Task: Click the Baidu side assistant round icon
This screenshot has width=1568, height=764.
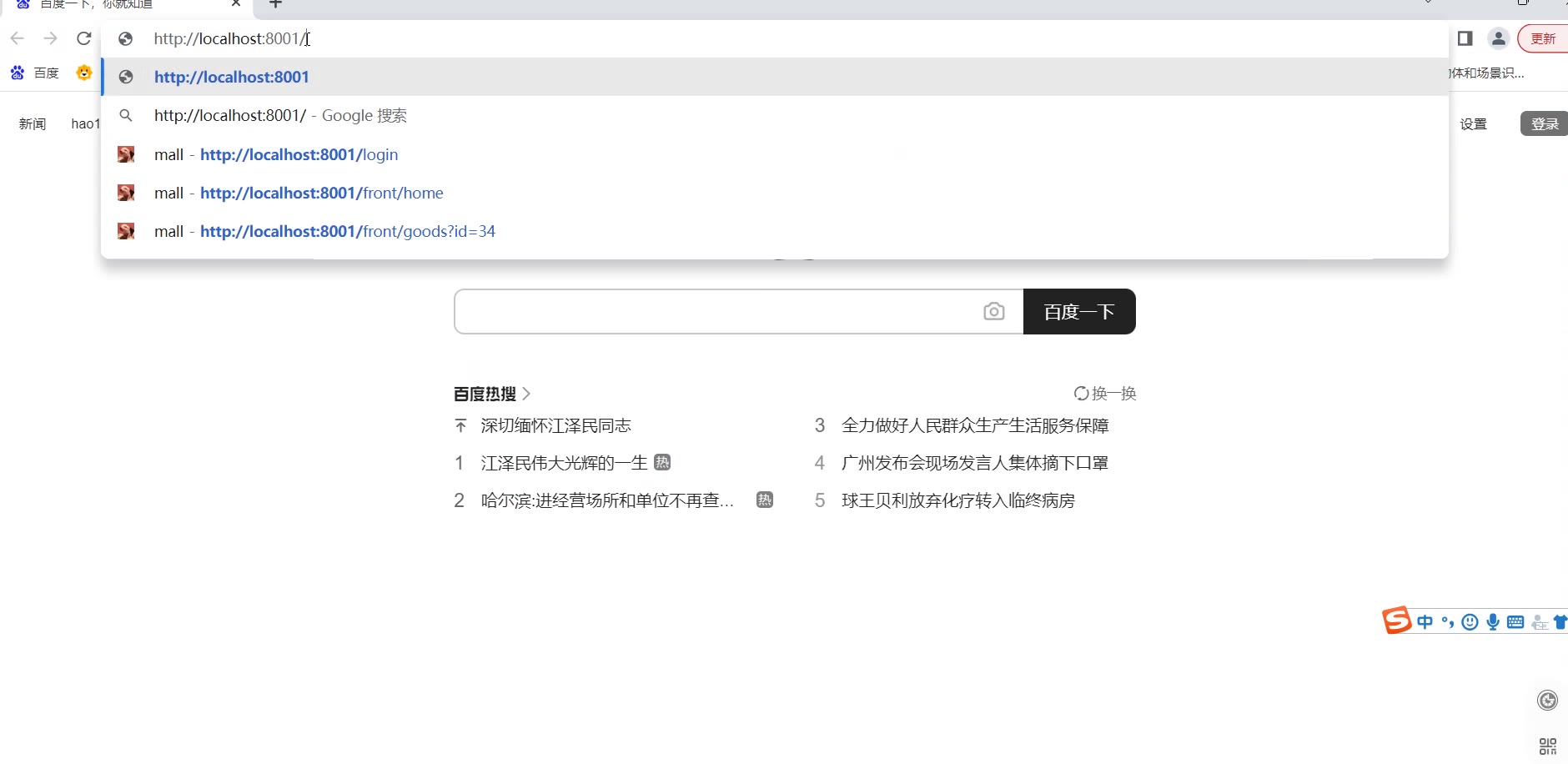Action: click(x=1548, y=701)
